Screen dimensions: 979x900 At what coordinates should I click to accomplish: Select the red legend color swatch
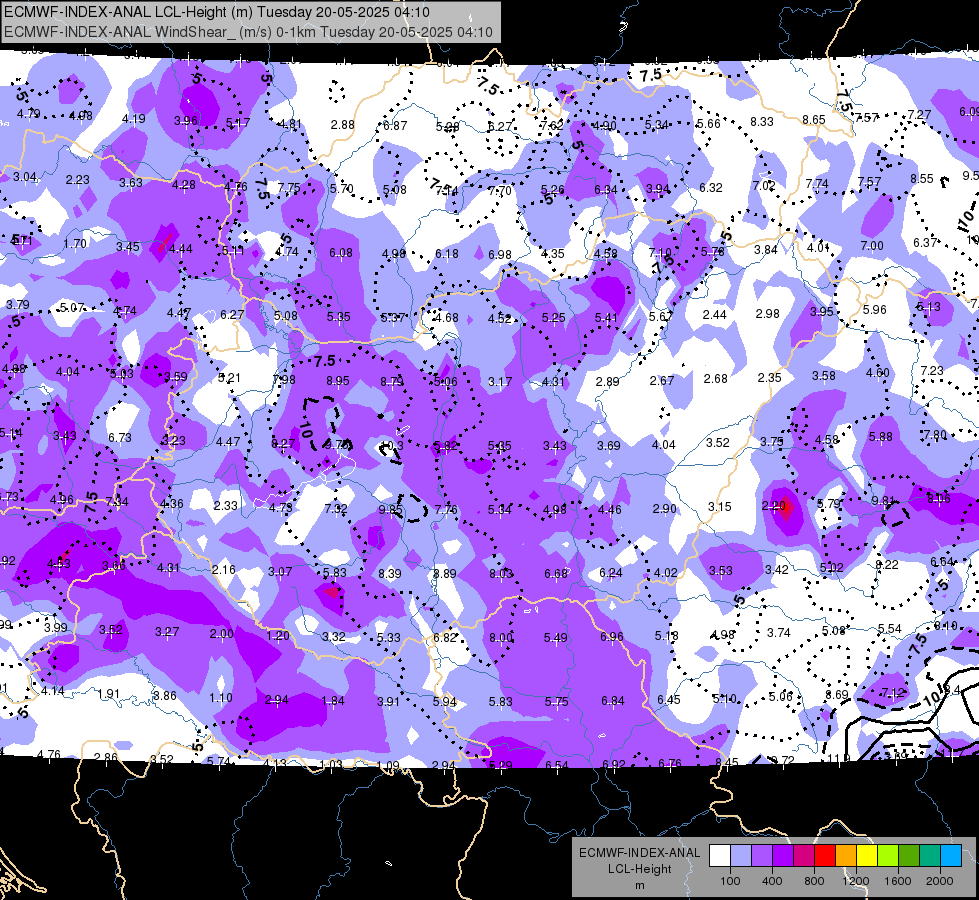click(x=825, y=856)
